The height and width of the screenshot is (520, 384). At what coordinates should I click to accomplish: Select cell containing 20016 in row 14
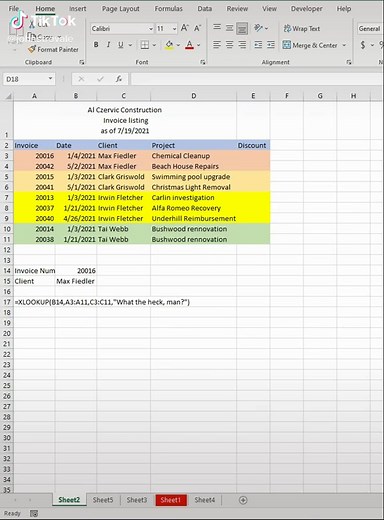(76, 271)
